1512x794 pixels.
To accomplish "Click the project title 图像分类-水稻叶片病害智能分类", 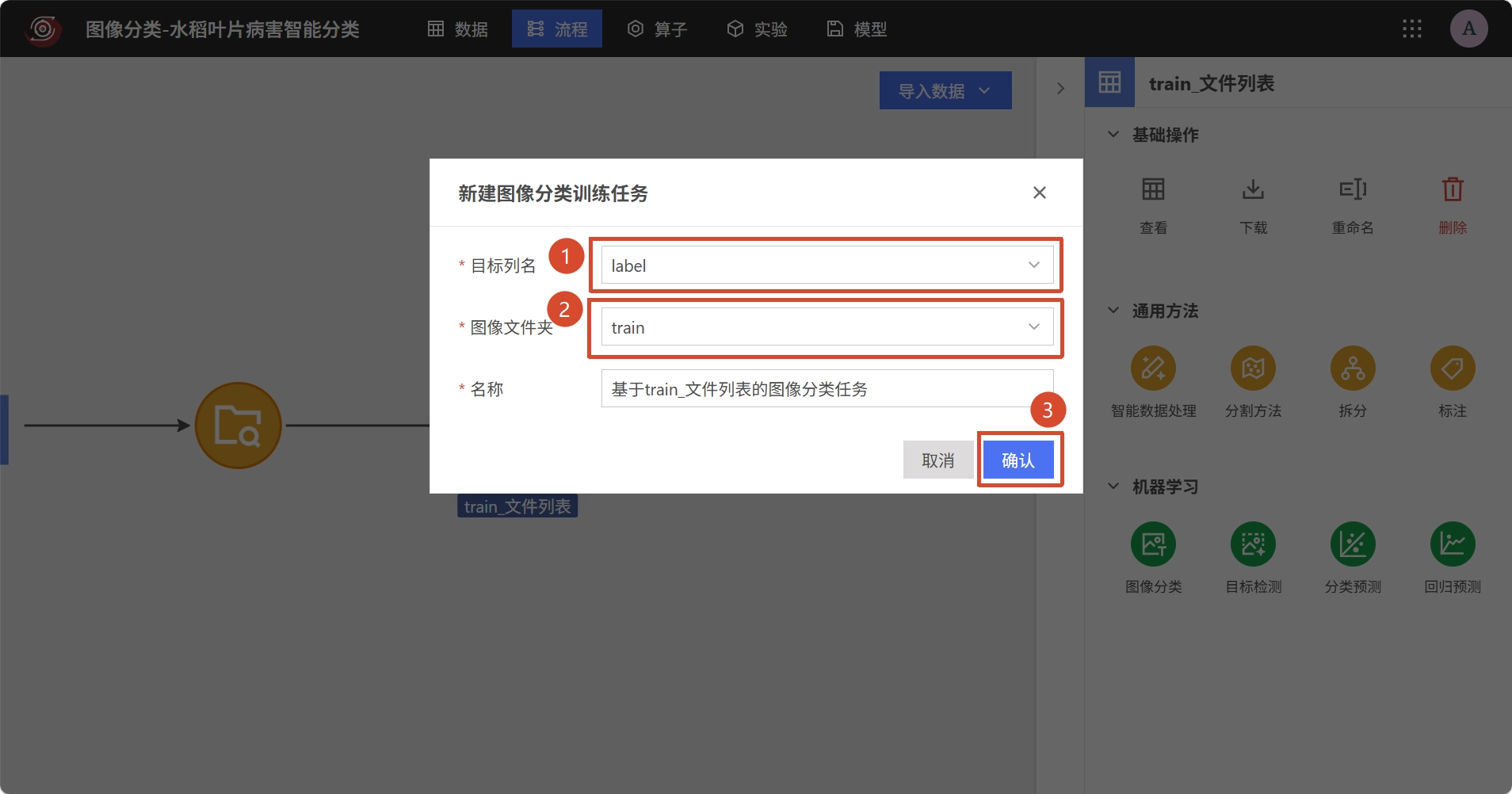I will pyautogui.click(x=223, y=29).
